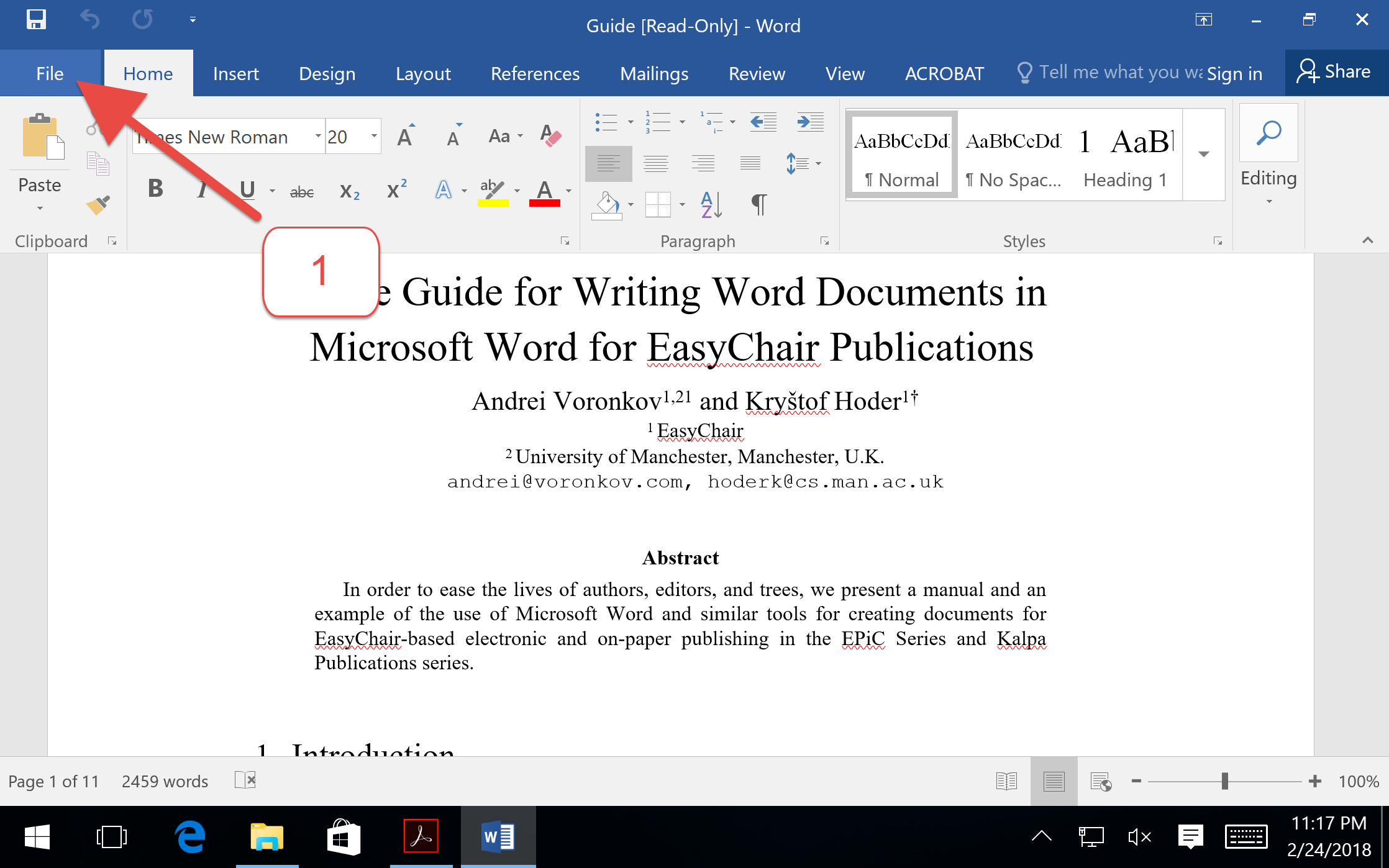
Task: Click the Decrease Indent icon
Action: pyautogui.click(x=763, y=122)
